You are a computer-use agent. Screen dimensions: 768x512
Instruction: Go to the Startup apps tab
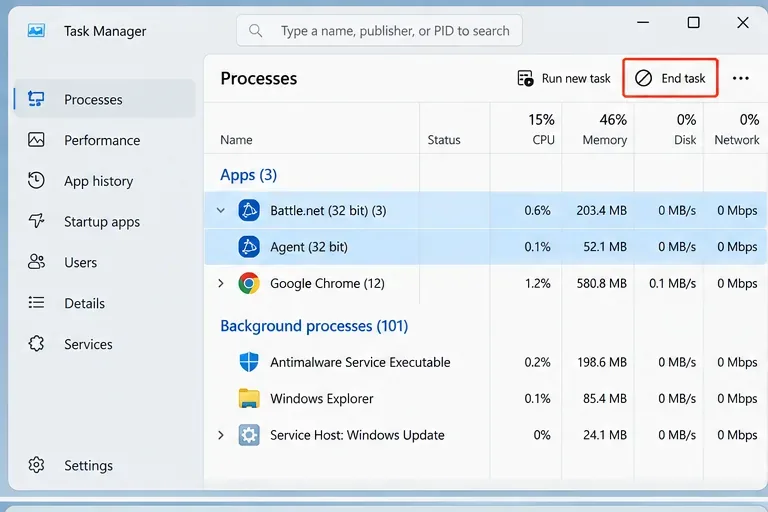click(x=102, y=221)
